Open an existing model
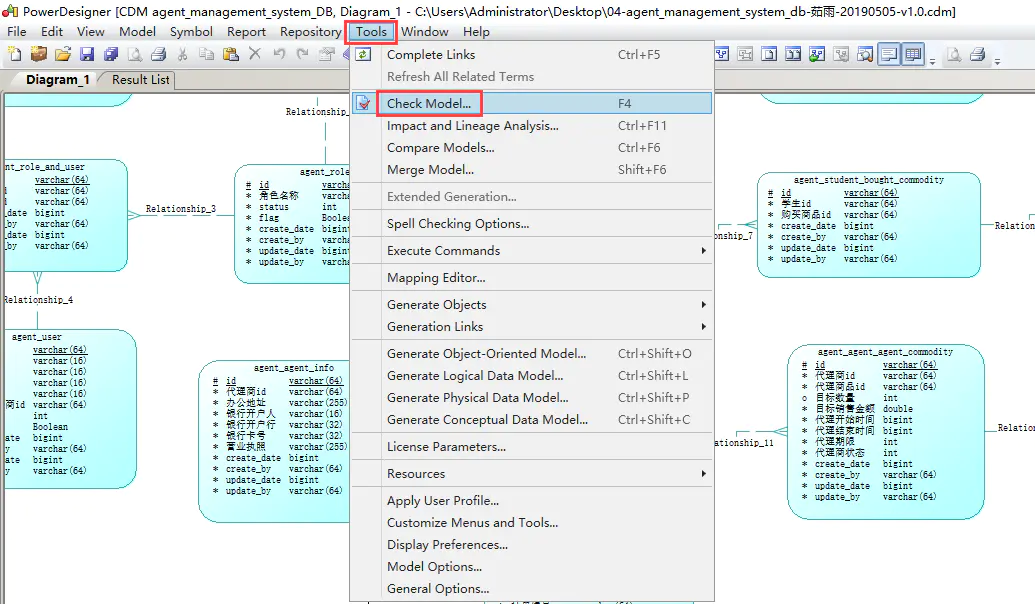 pos(62,54)
